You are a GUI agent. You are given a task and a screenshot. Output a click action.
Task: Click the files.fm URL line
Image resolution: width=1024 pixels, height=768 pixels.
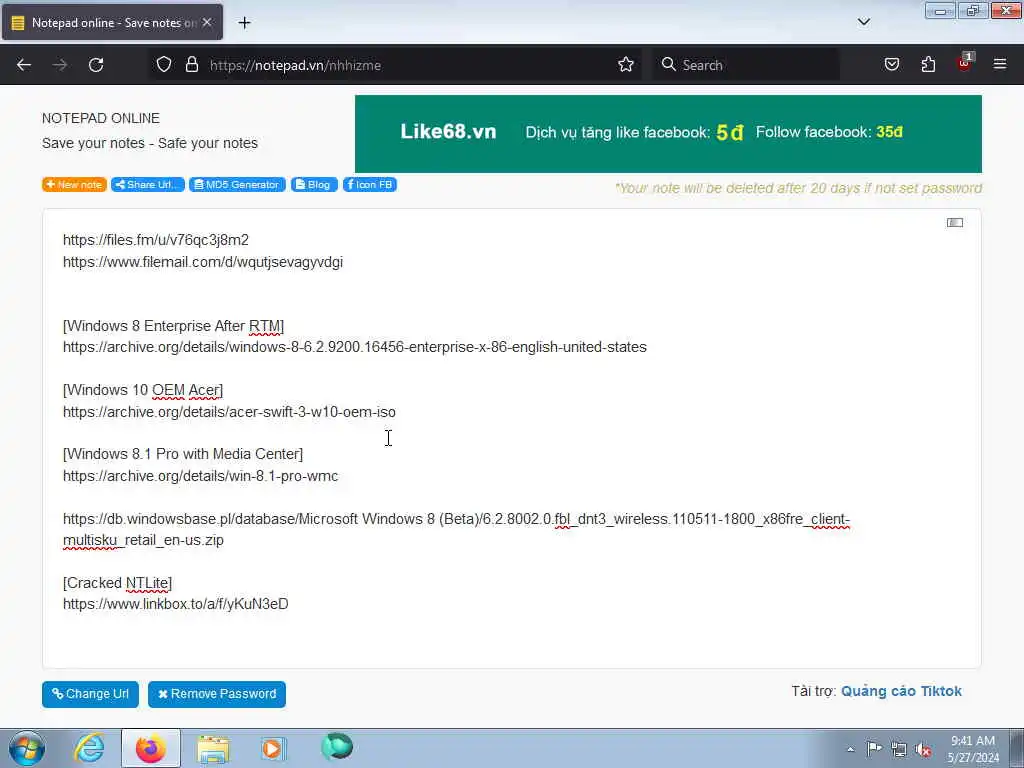156,240
